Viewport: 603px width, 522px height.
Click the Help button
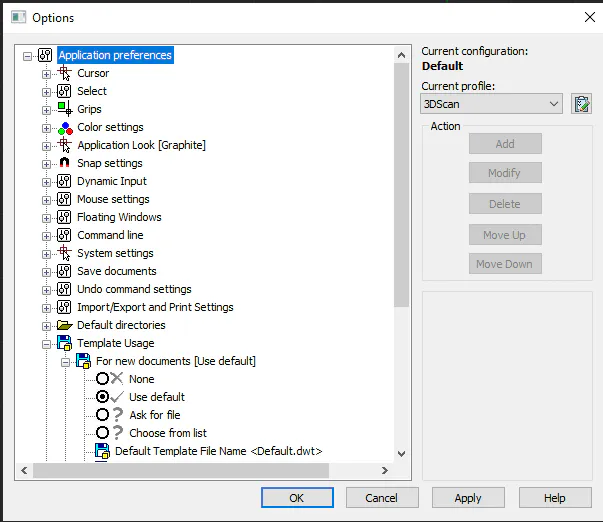coord(555,498)
